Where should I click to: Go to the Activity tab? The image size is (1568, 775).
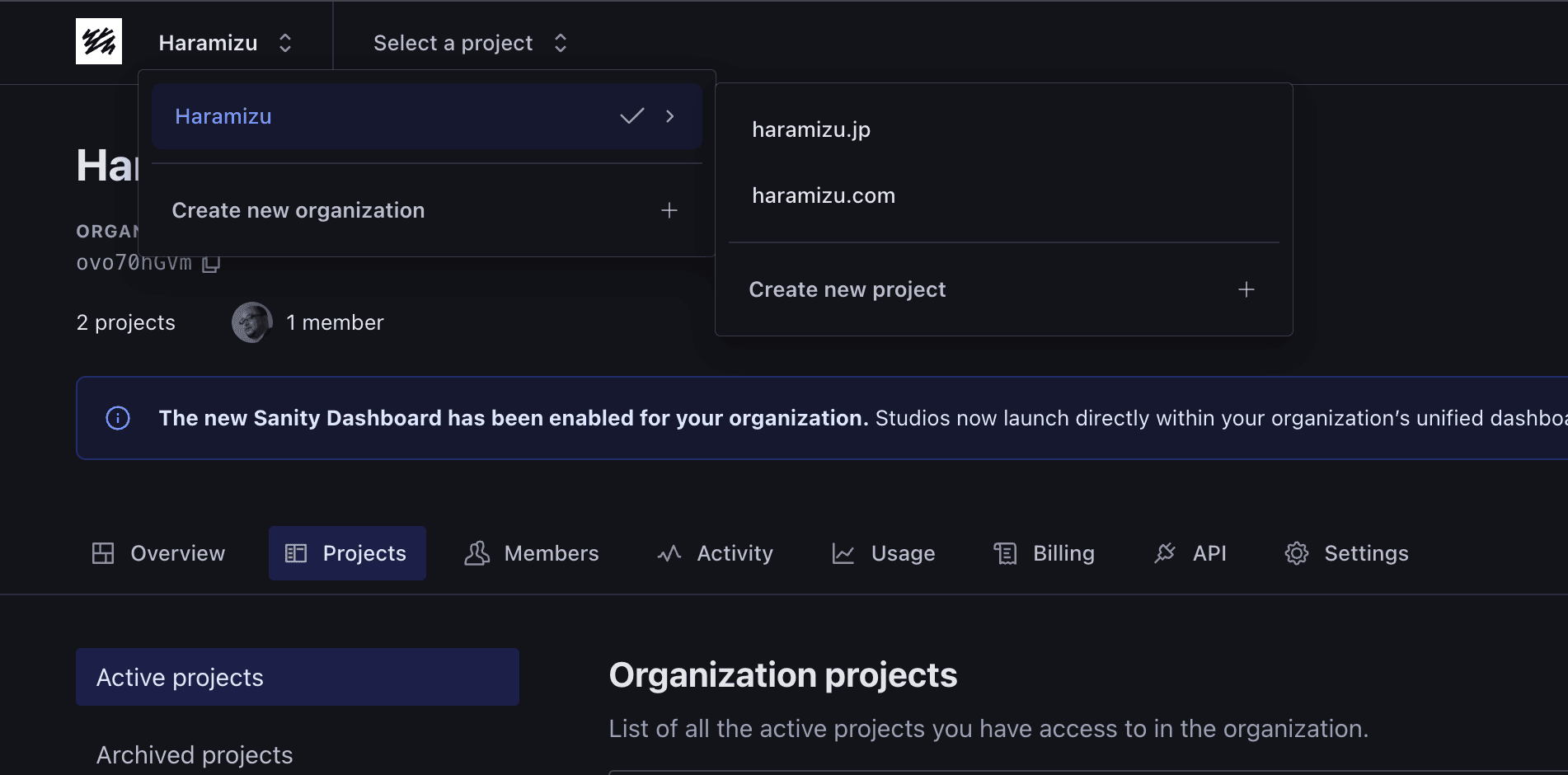click(716, 553)
